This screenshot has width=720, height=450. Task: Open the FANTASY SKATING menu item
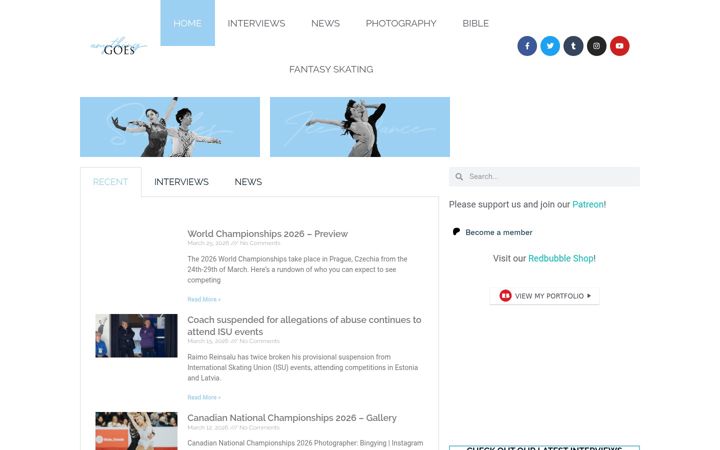click(x=331, y=69)
